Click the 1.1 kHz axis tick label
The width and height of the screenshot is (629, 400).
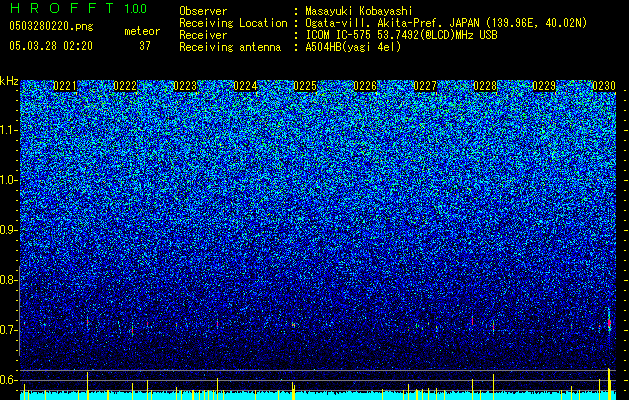(9, 130)
